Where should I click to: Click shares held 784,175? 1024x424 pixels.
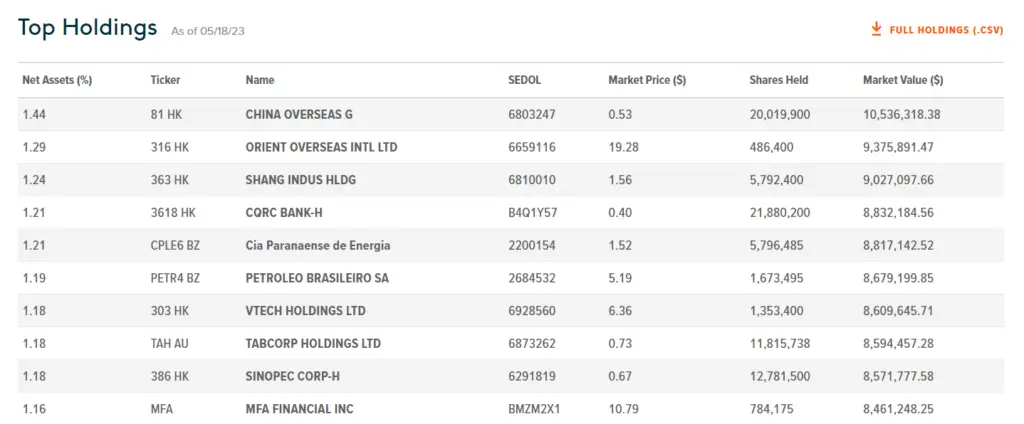772,409
